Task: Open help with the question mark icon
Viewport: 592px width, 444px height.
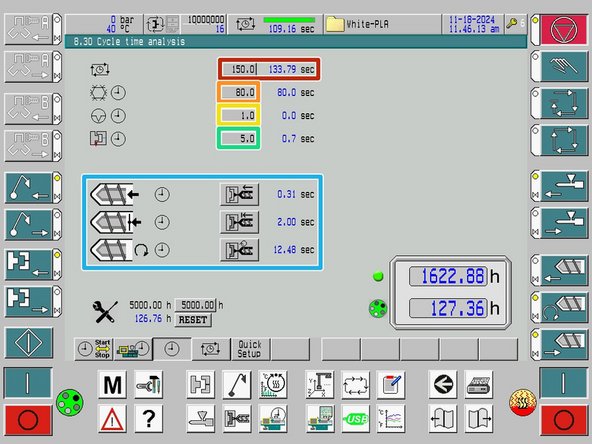Action: coord(149,419)
